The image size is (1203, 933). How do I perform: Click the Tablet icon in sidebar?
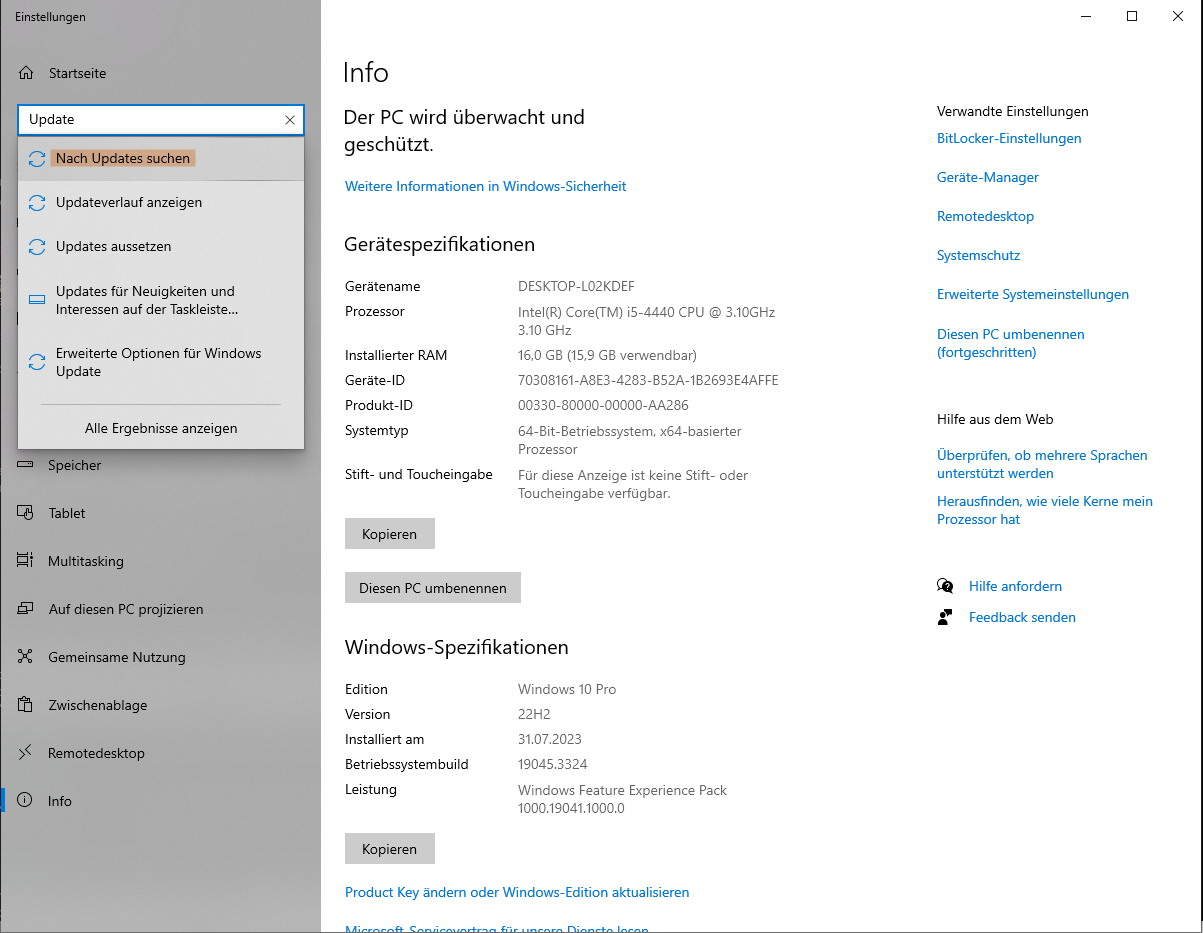pyautogui.click(x=27, y=513)
